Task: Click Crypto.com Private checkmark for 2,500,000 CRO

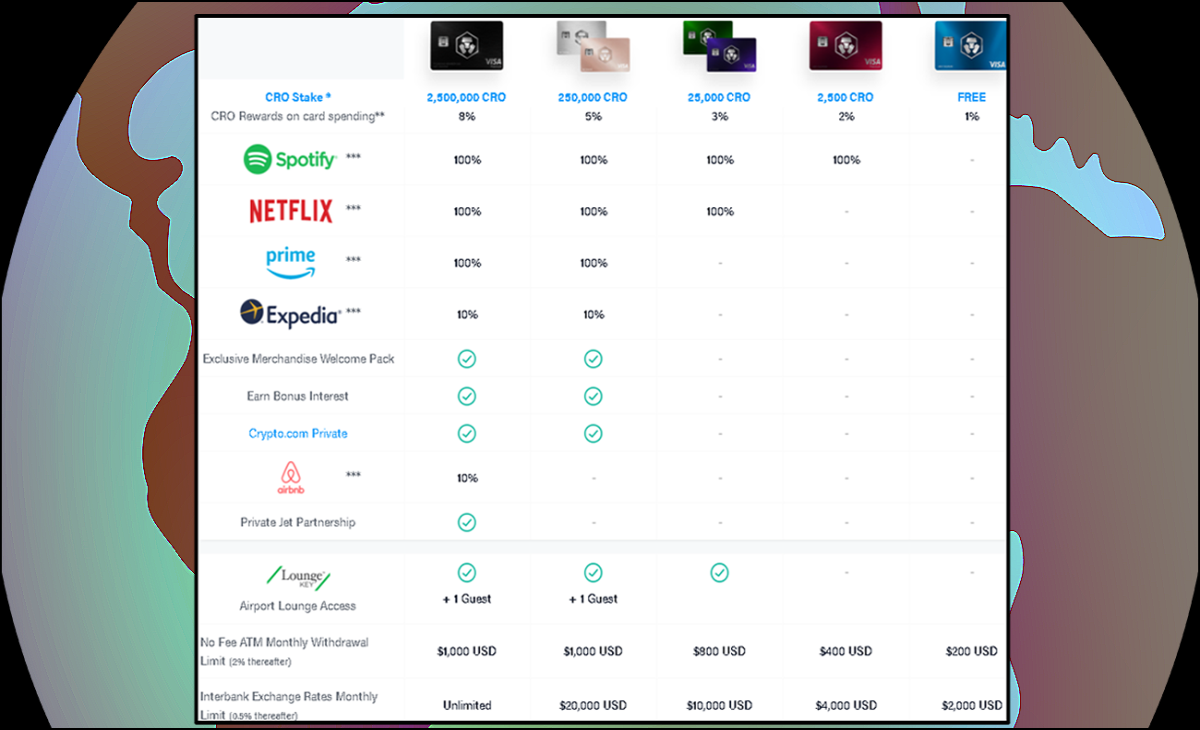Action: click(x=467, y=434)
